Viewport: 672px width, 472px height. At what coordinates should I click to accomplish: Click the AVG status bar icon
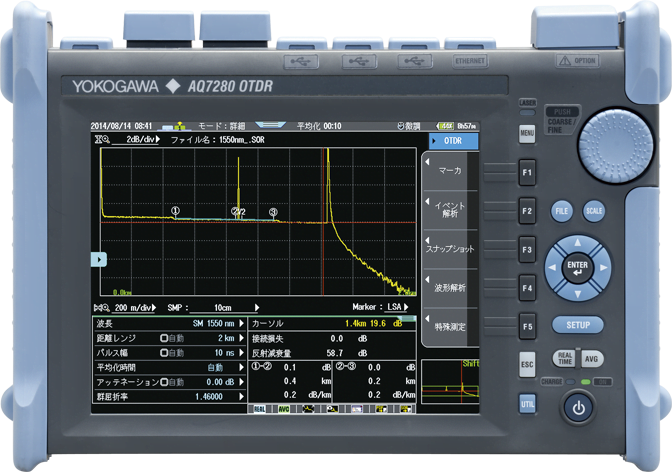point(284,409)
